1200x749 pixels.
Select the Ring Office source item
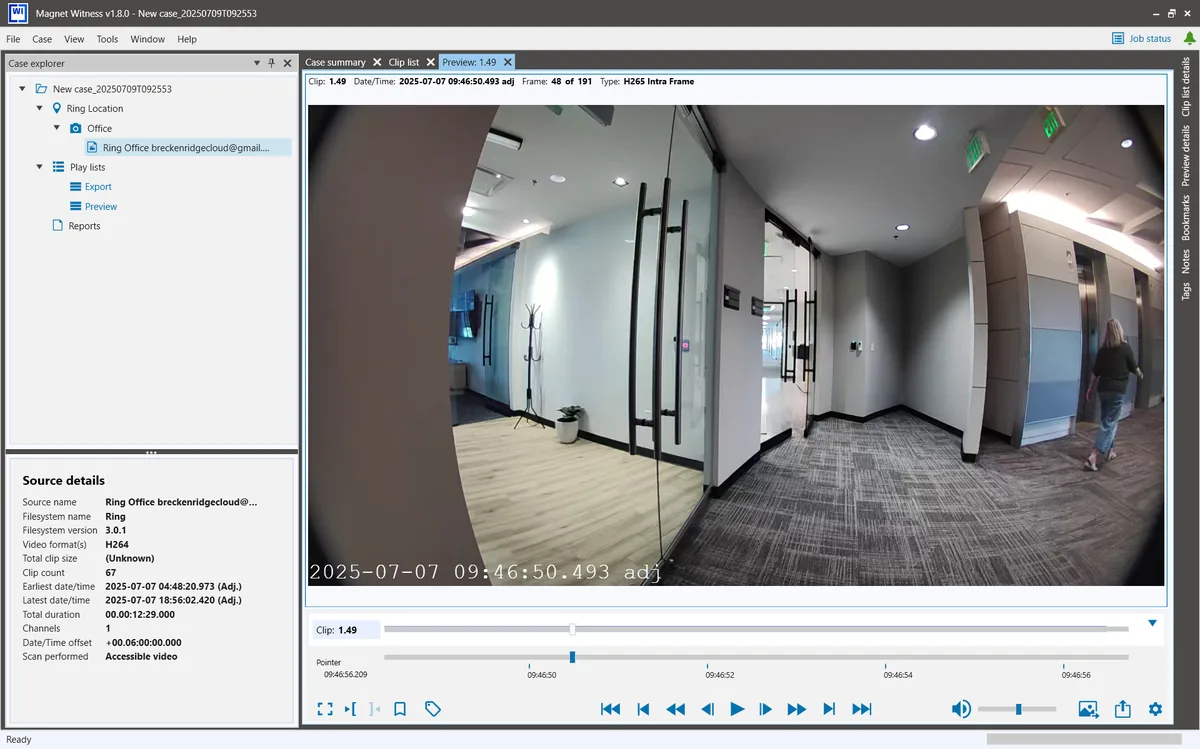coord(186,148)
